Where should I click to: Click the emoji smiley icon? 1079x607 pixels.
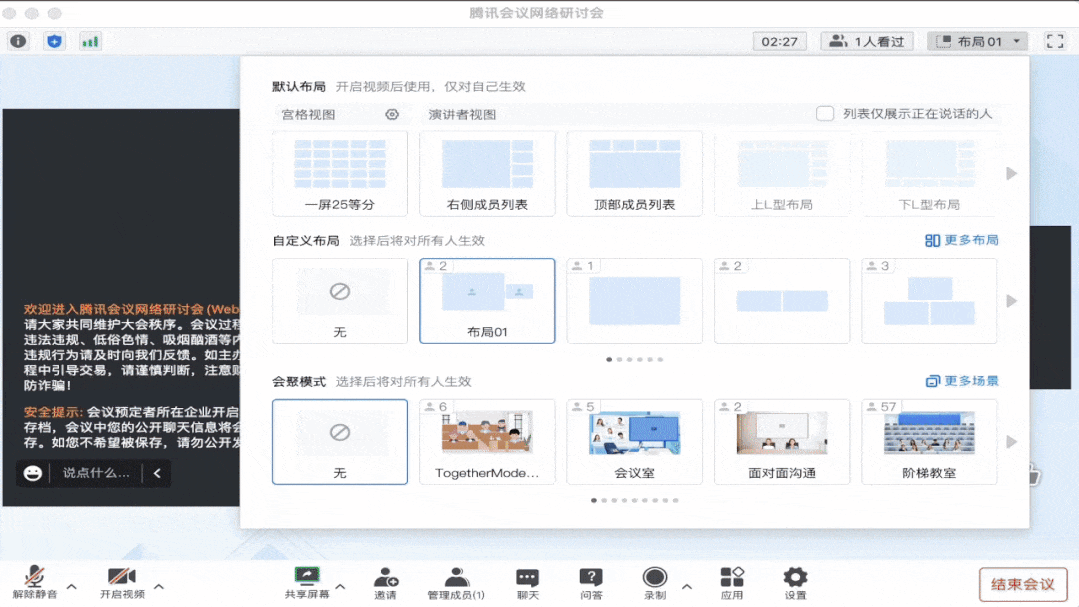pyautogui.click(x=32, y=473)
